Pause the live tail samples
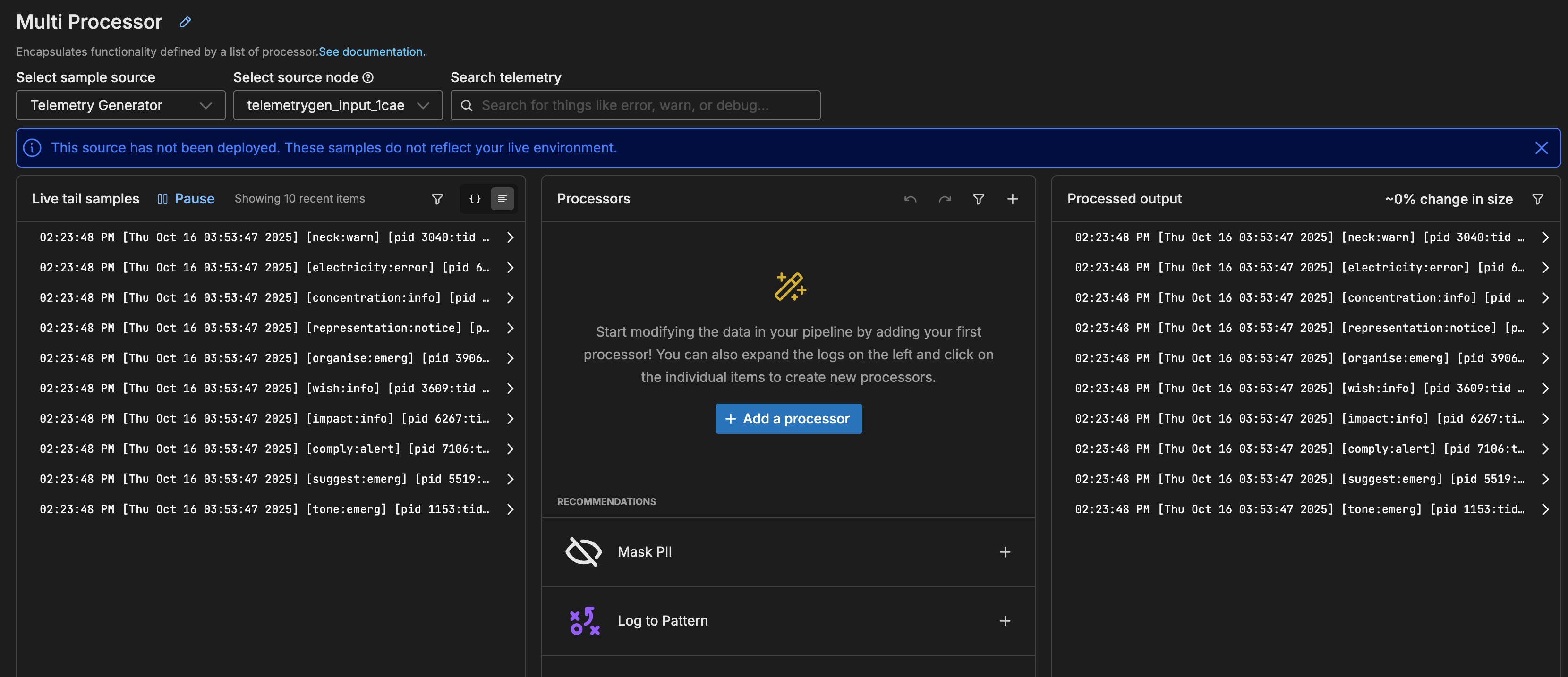1568x677 pixels. (186, 199)
